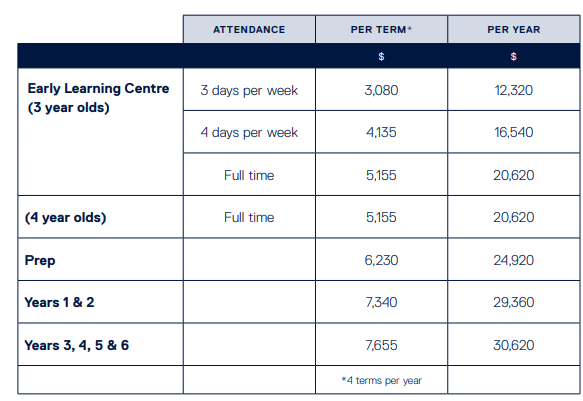Click the 3 days per week cell
Viewport: 583px width, 401px height.
click(249, 90)
